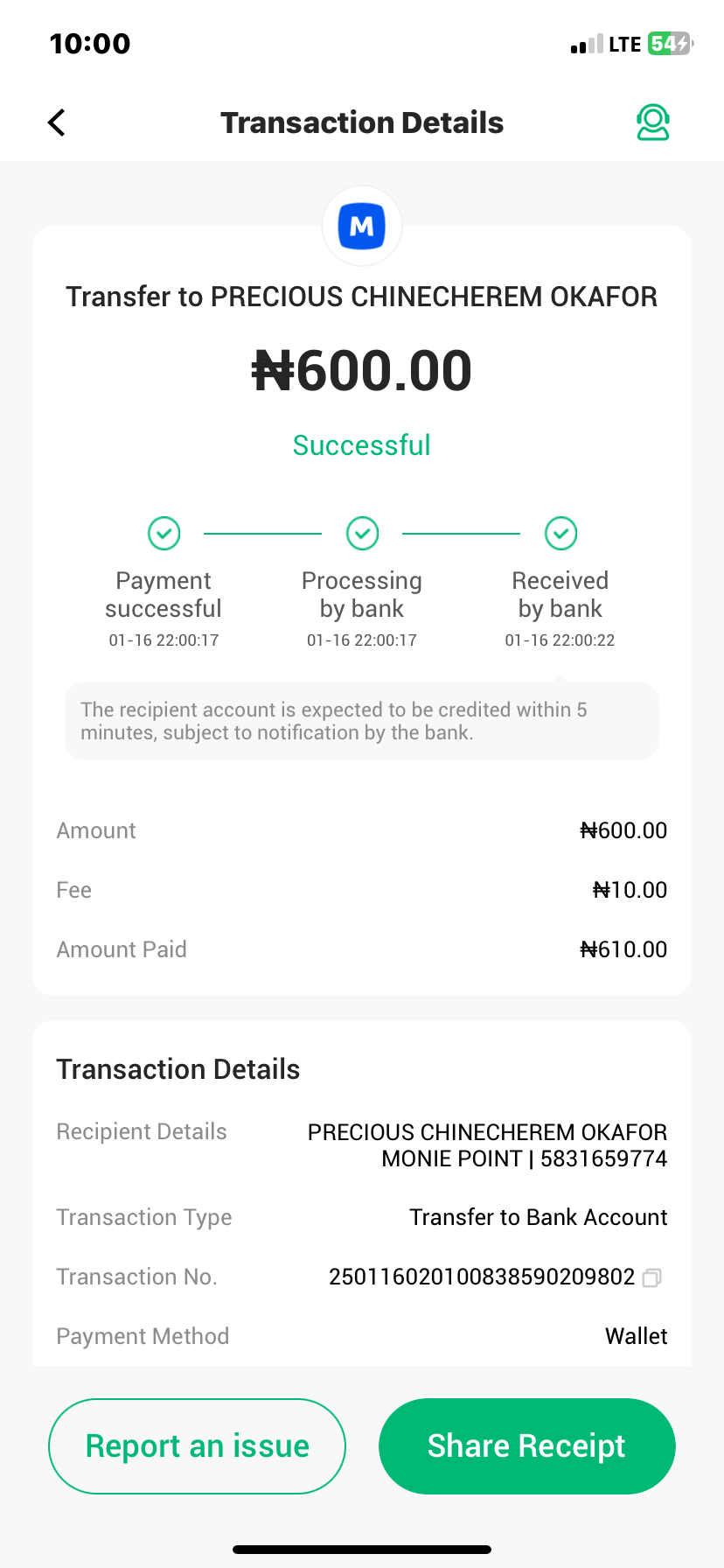Tap the green Successful status text
This screenshot has width=724, height=1568.
[x=362, y=445]
